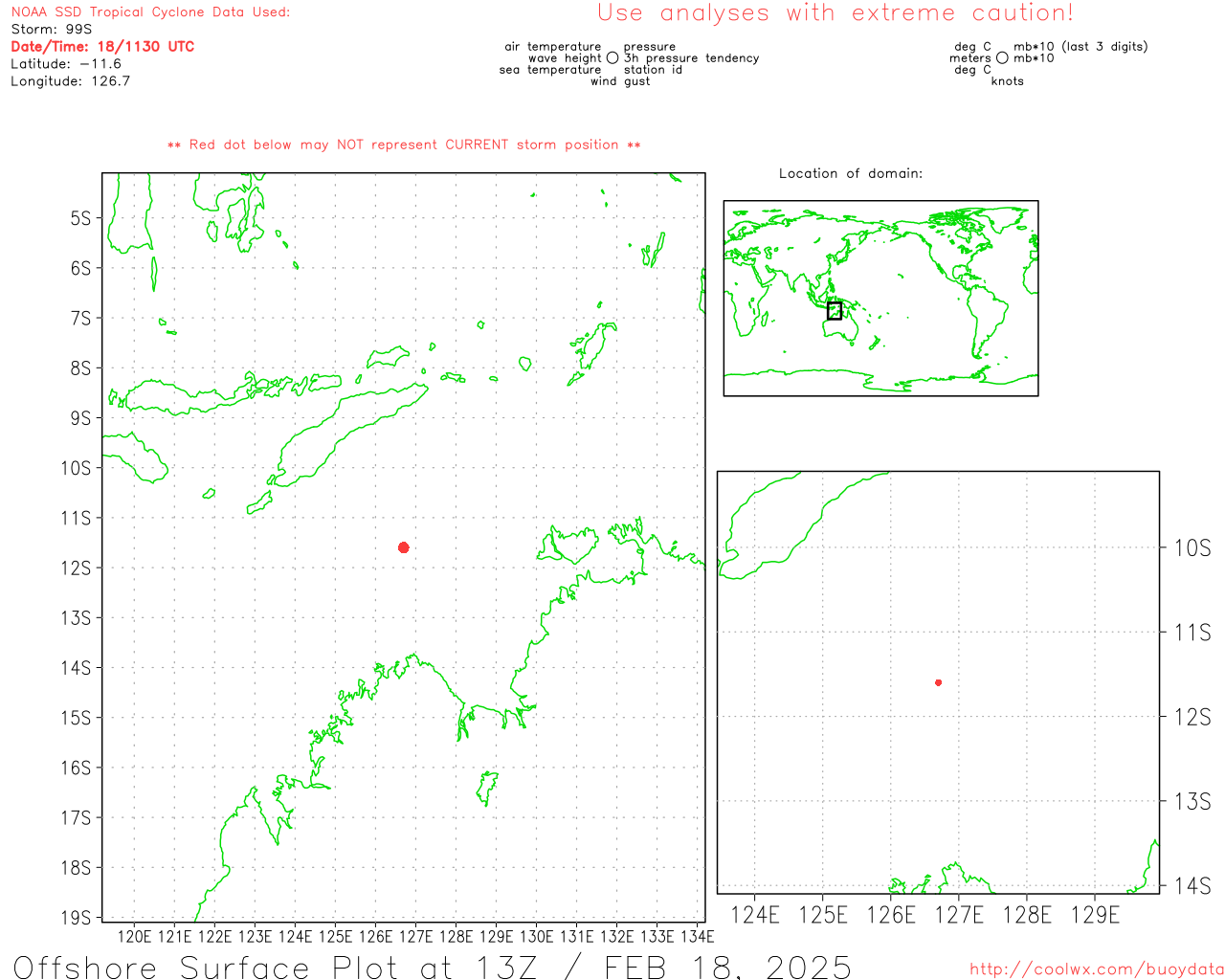Click the '3h pressure tendency' legend label
Screen dimensions: 1225x980
tap(692, 58)
